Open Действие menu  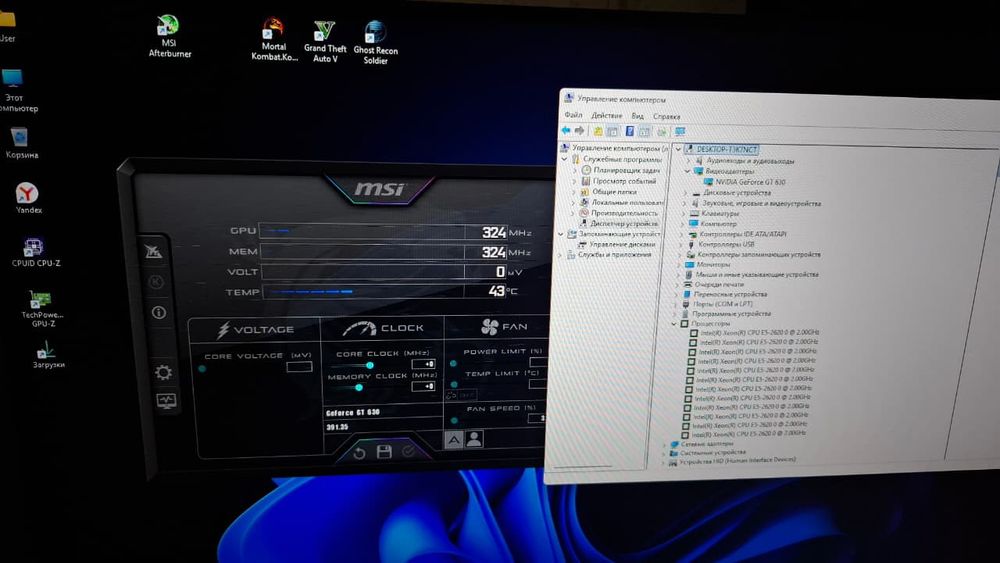click(x=607, y=115)
